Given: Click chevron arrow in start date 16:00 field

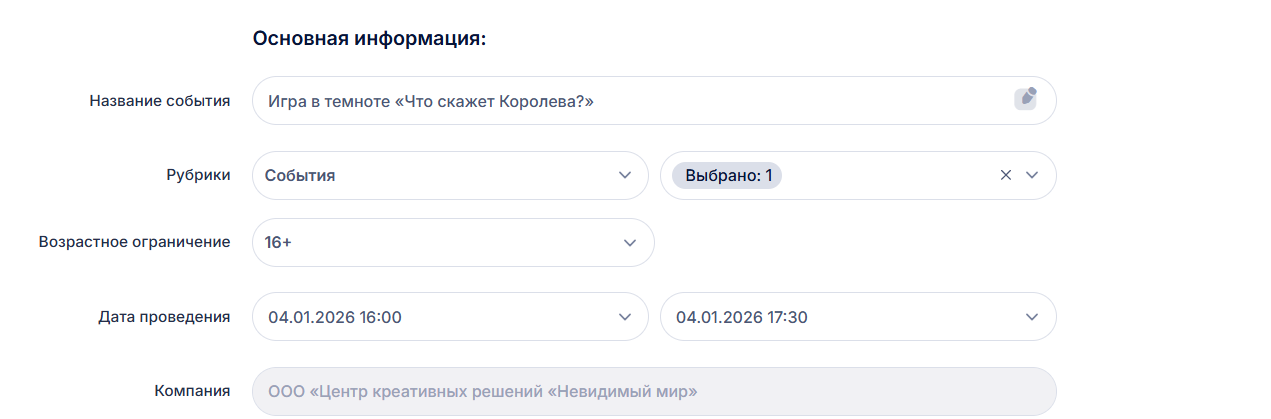Looking at the screenshot, I should pos(626,317).
